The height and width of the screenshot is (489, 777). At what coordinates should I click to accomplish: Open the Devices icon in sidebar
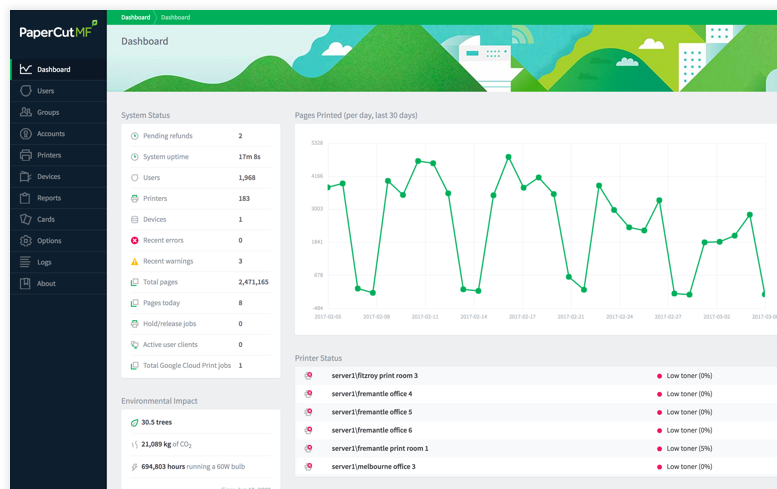[25, 176]
